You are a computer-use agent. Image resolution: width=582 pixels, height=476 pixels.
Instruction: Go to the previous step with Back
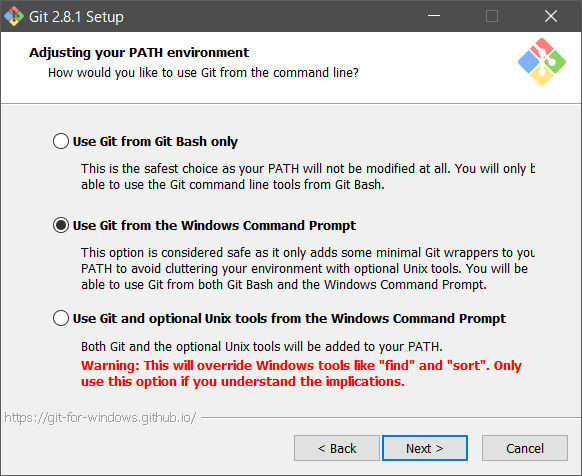tap(337, 448)
